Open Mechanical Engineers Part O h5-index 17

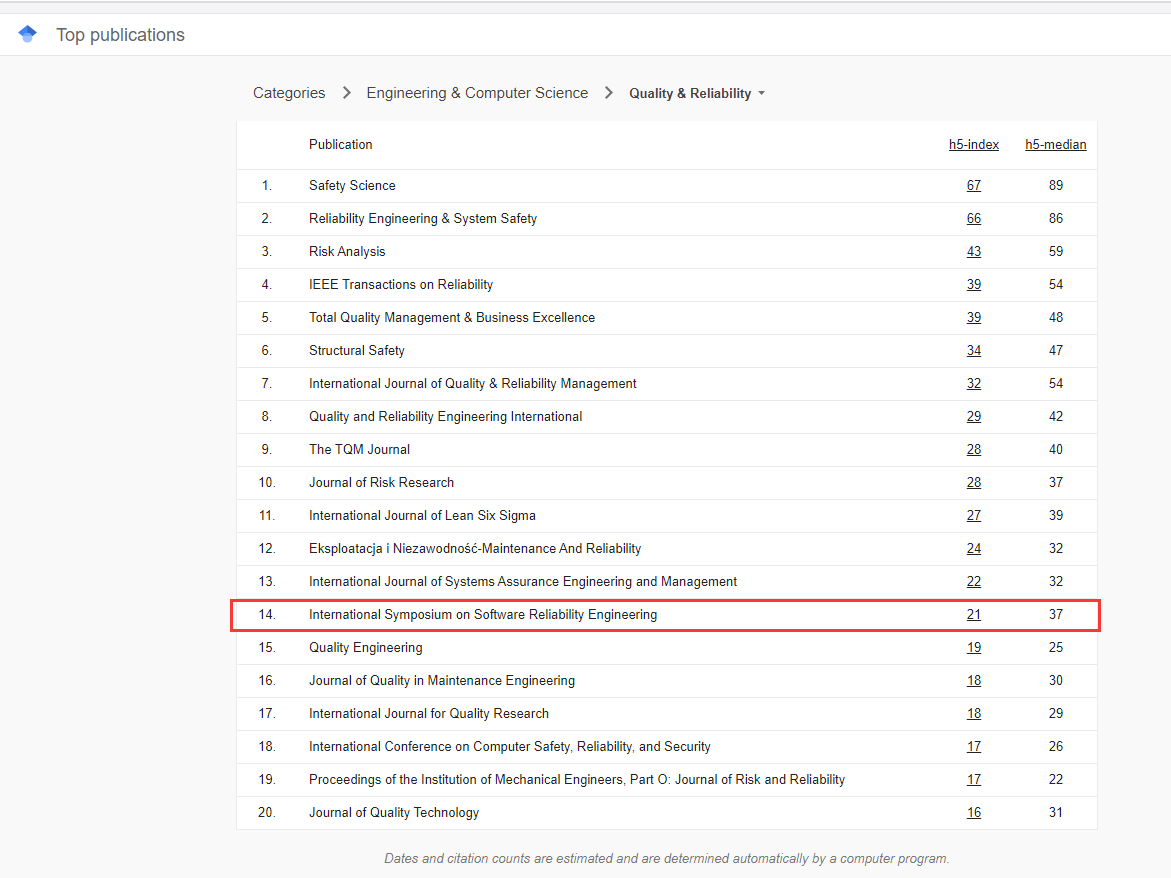pos(974,779)
